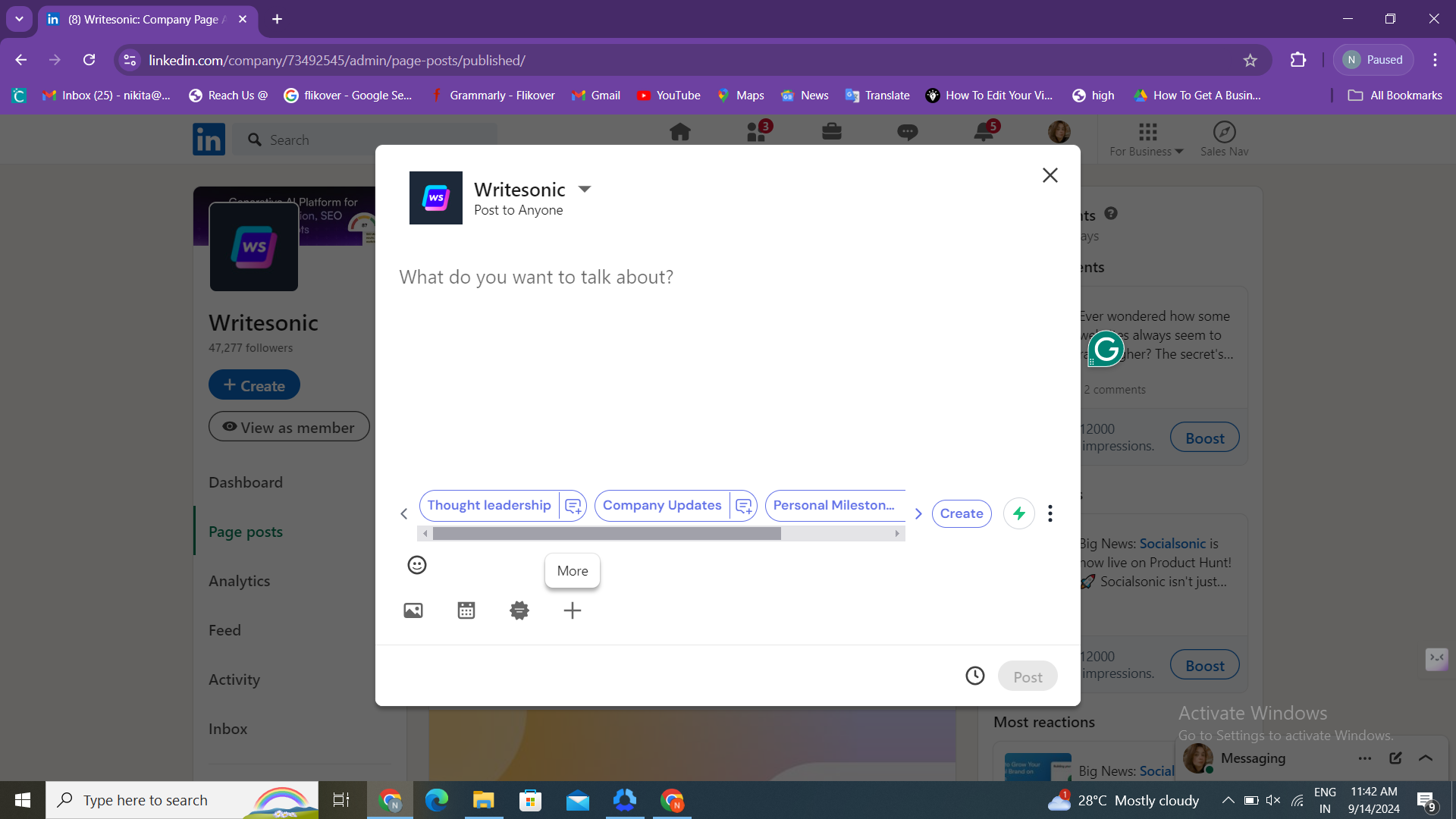Viewport: 1456px width, 819px height.
Task: Open Microsoft Store from taskbar
Action: click(x=531, y=800)
